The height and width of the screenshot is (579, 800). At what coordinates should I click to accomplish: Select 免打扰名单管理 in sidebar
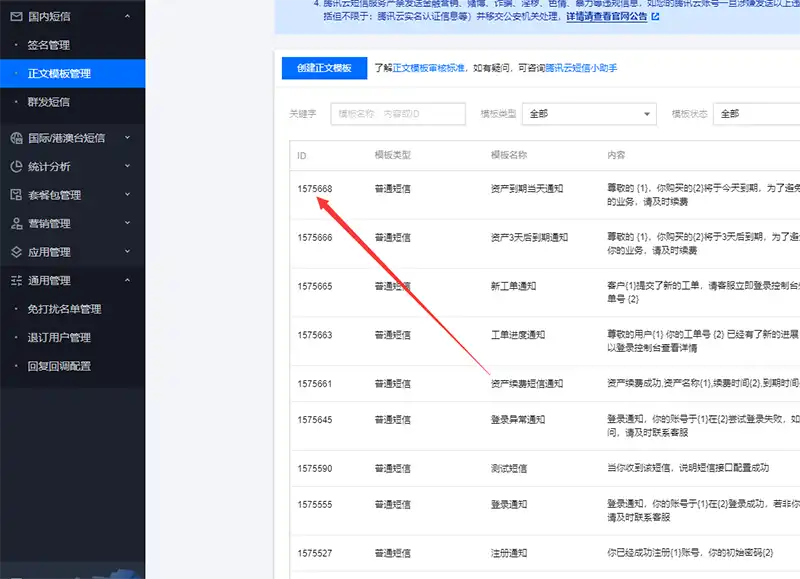[64, 309]
